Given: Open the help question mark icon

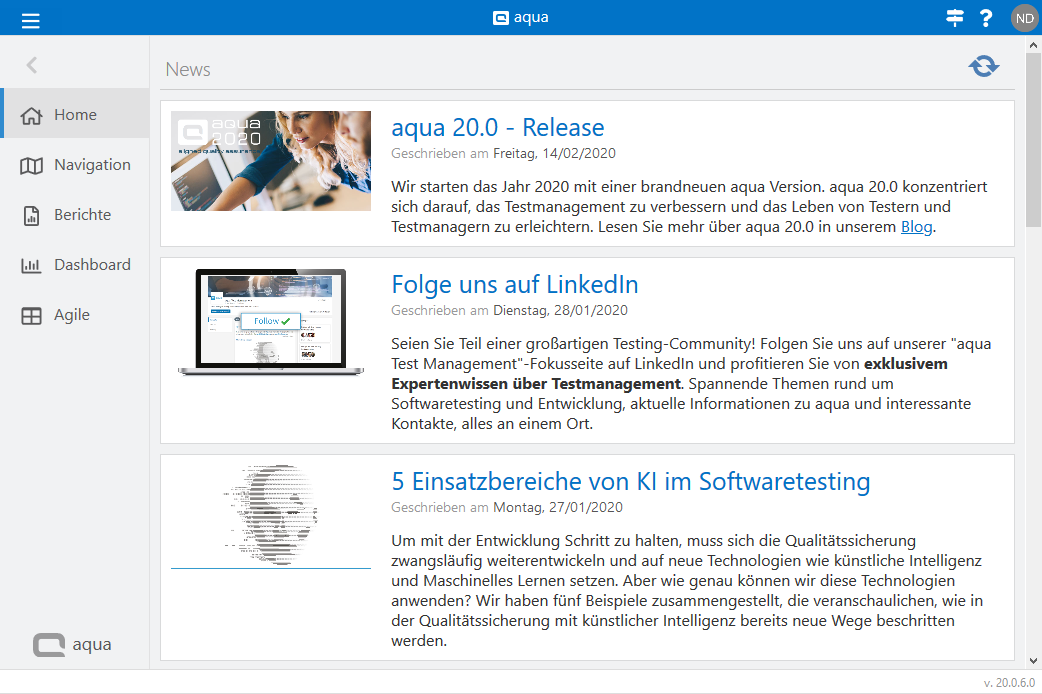Looking at the screenshot, I should click(x=986, y=17).
